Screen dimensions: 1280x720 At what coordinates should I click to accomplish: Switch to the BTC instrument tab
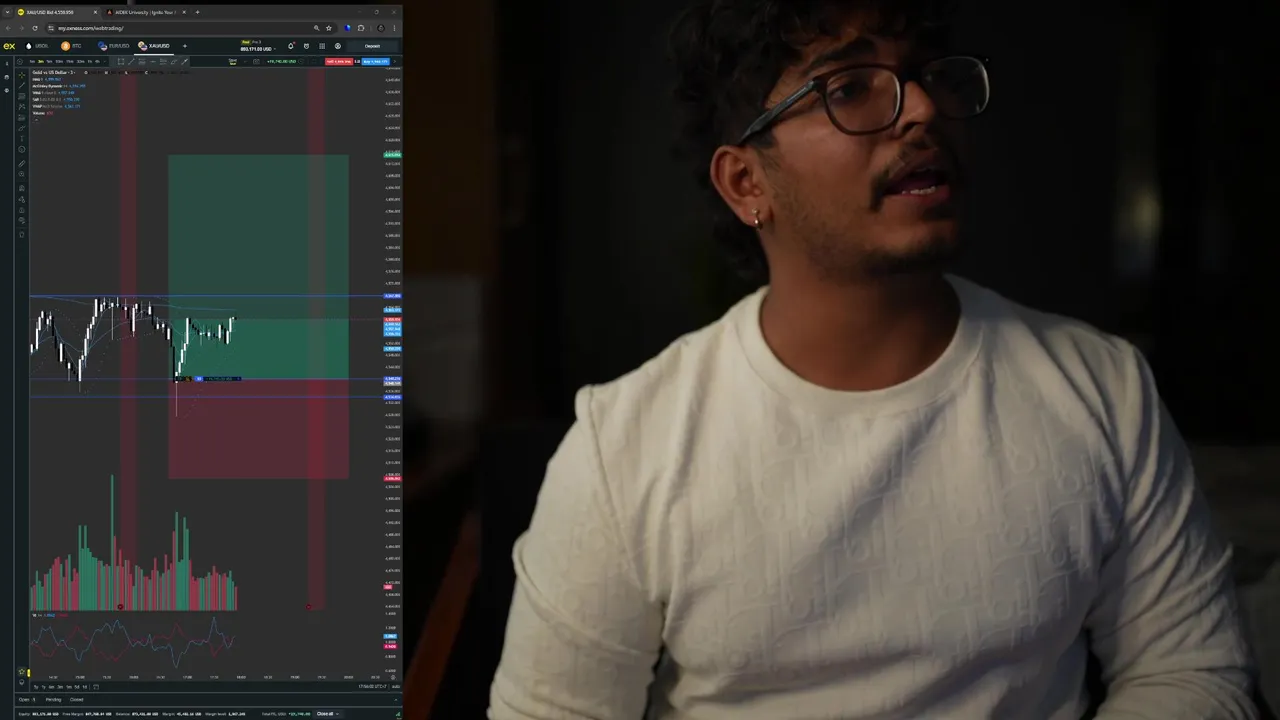[71, 46]
